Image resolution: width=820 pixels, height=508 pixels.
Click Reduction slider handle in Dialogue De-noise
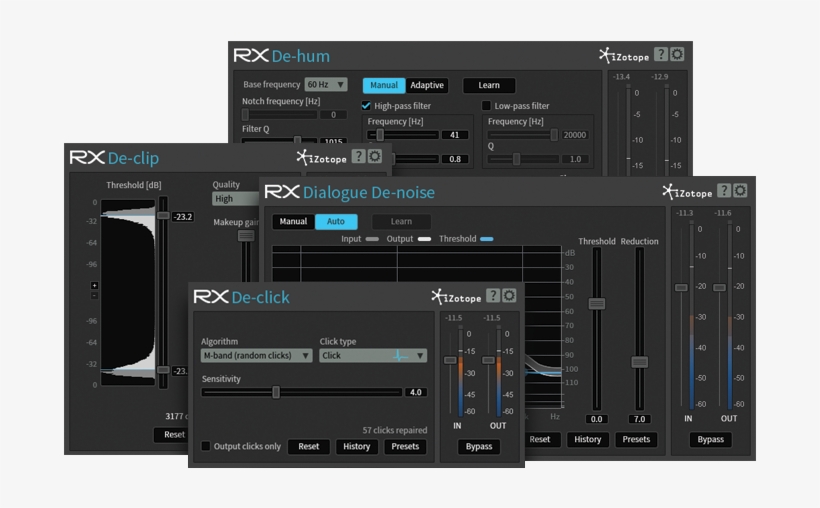click(x=640, y=362)
